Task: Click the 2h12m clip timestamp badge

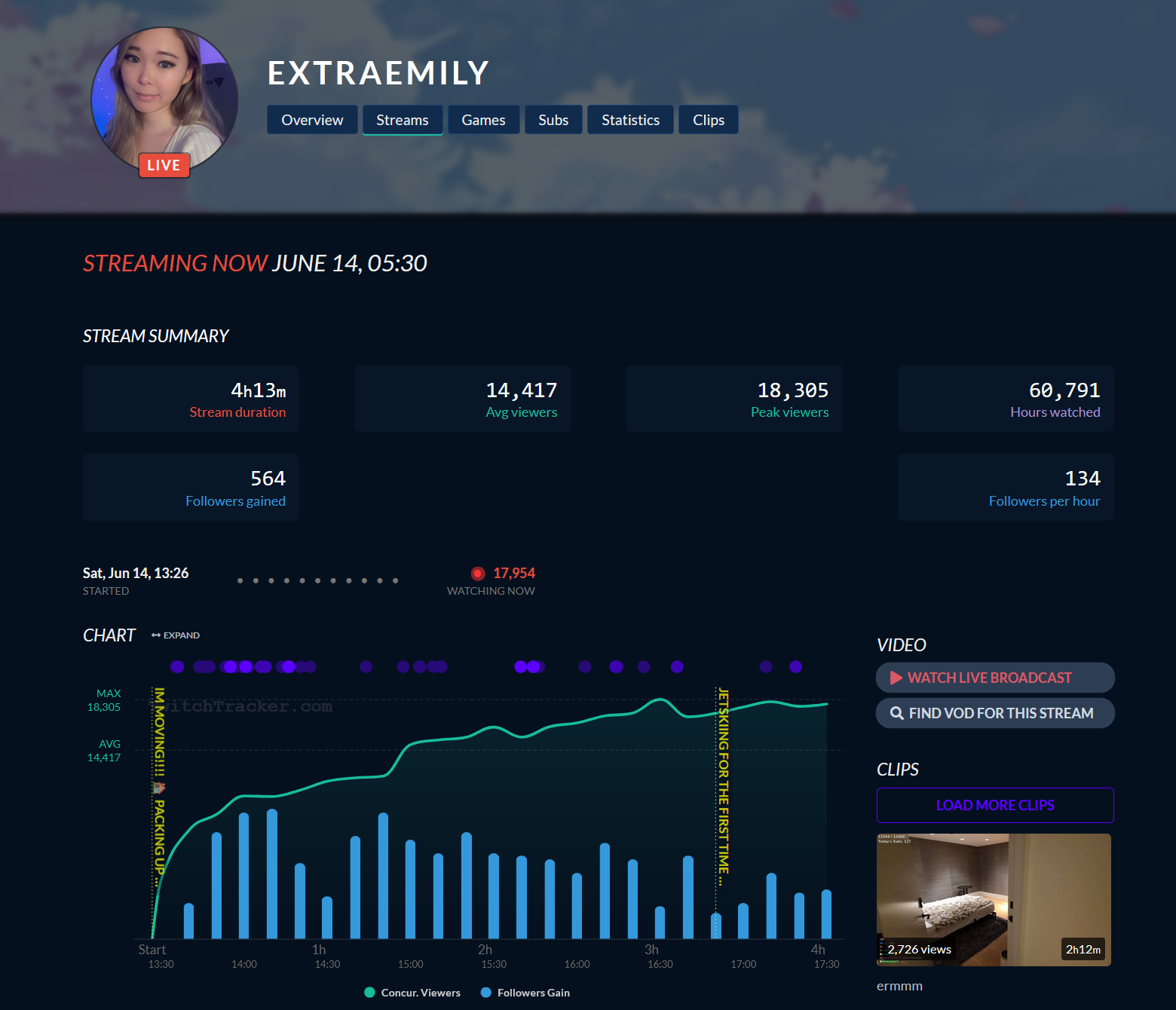Action: coord(1083,950)
